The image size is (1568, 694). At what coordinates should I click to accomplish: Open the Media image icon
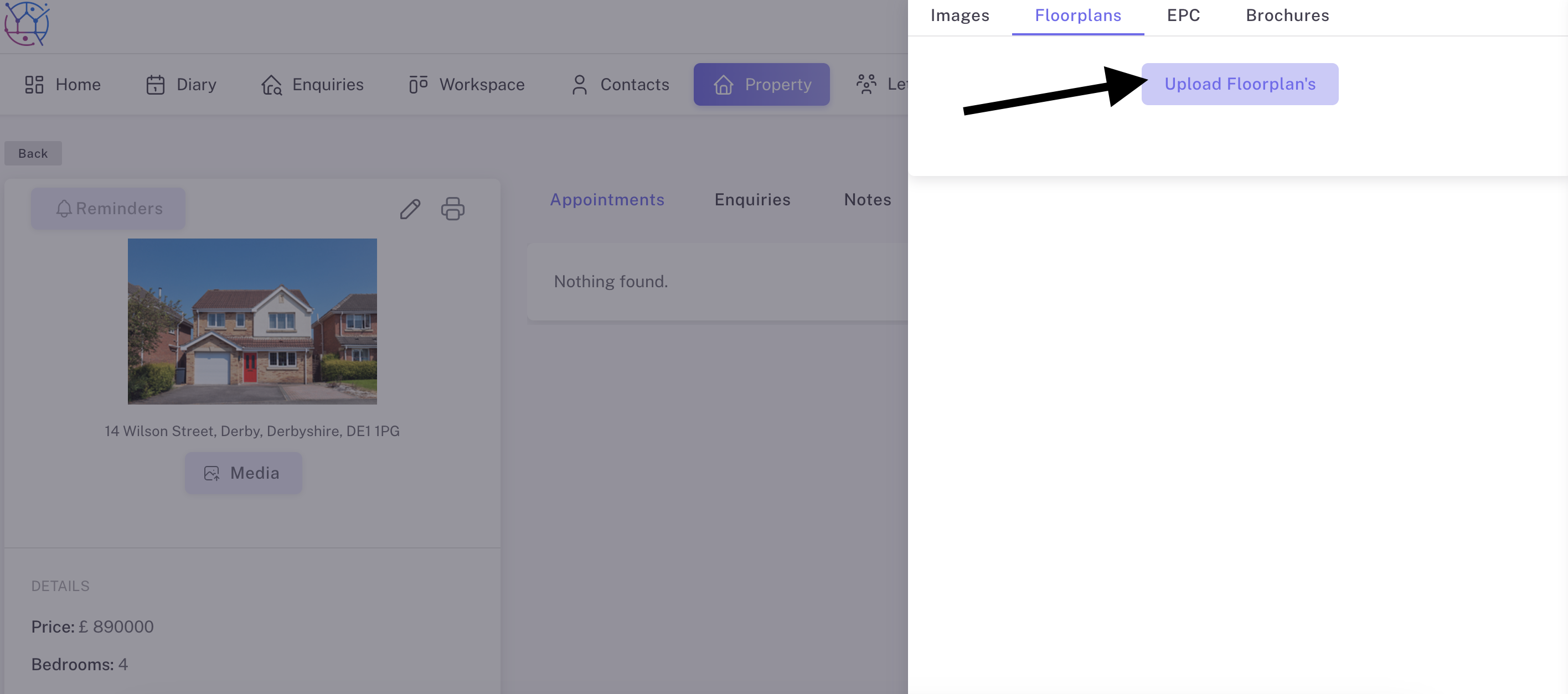pyautogui.click(x=212, y=473)
